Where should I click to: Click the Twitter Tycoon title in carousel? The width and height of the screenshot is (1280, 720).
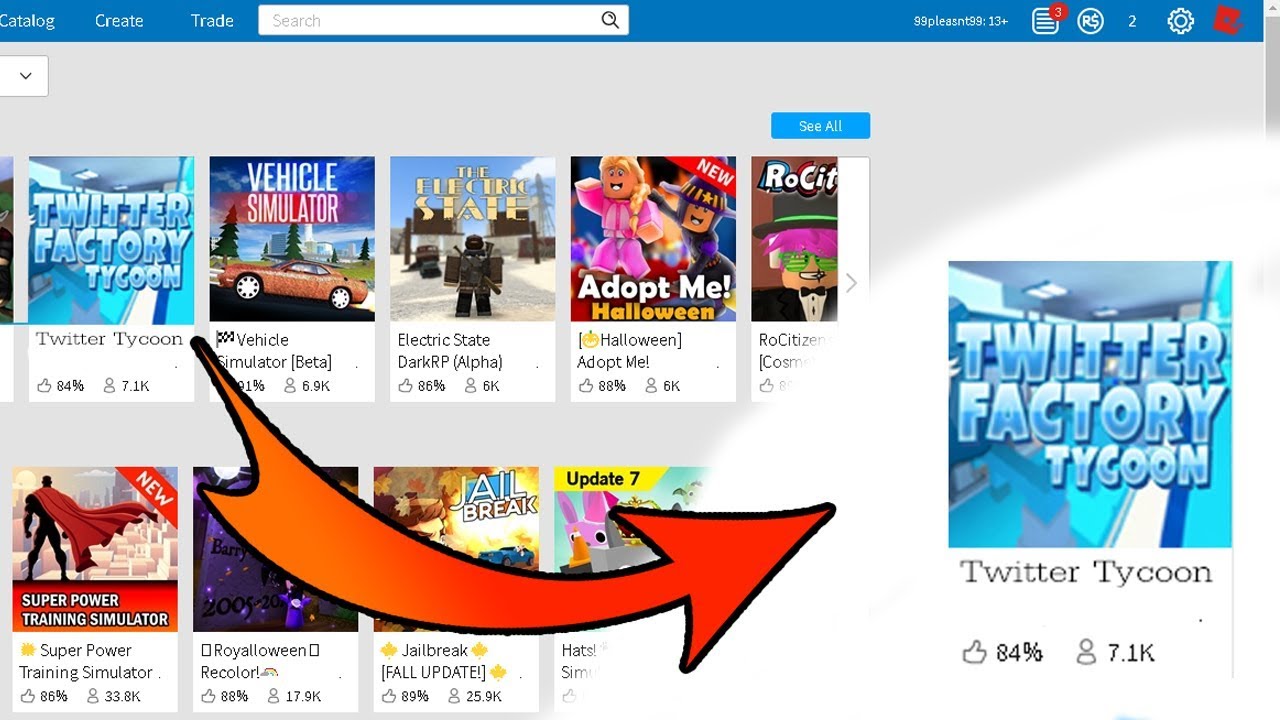click(x=110, y=339)
